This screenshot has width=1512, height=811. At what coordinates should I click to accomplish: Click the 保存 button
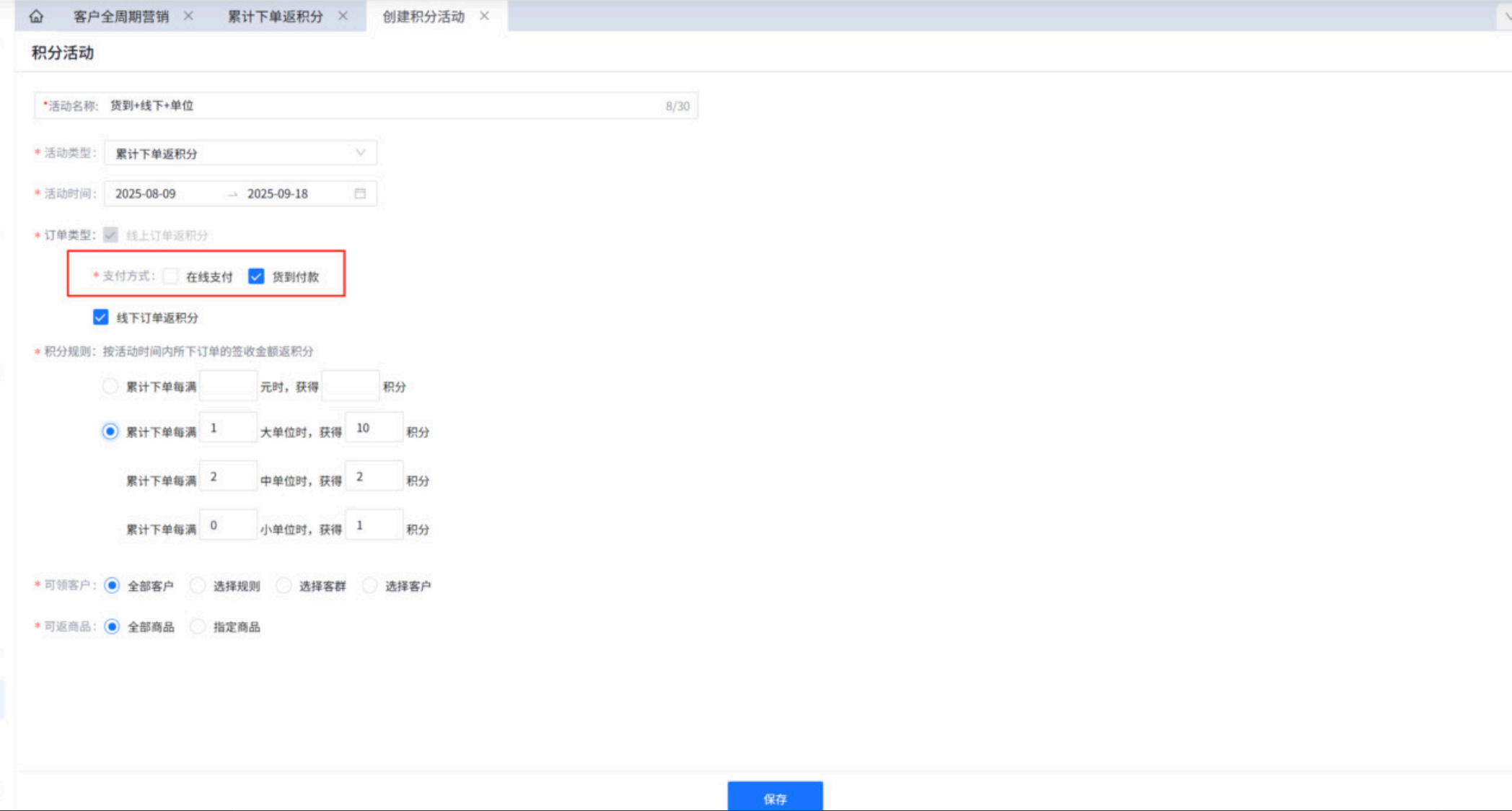[x=775, y=797]
